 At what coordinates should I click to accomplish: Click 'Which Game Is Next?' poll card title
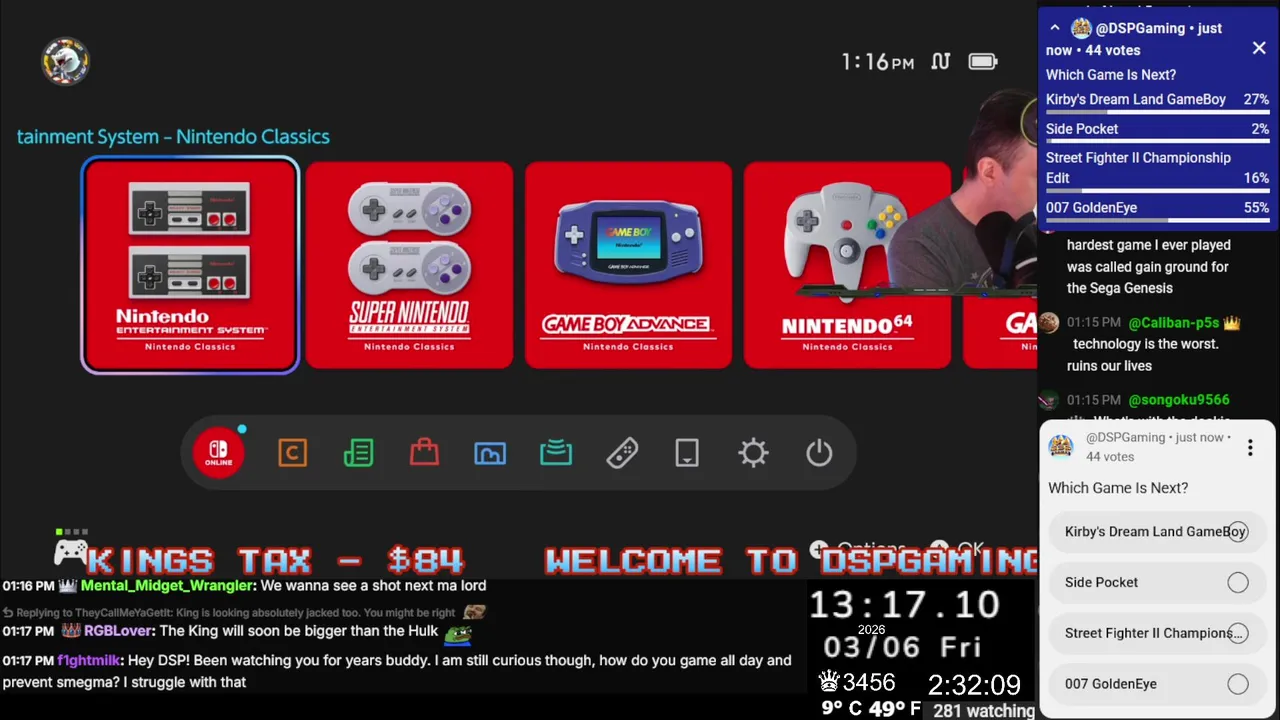(1118, 488)
